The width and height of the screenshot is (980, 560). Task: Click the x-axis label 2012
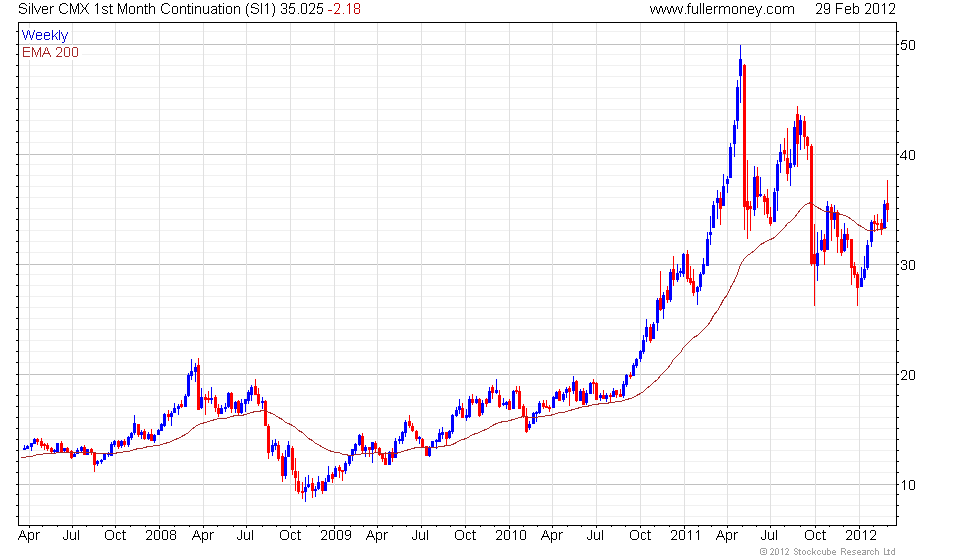click(x=861, y=536)
